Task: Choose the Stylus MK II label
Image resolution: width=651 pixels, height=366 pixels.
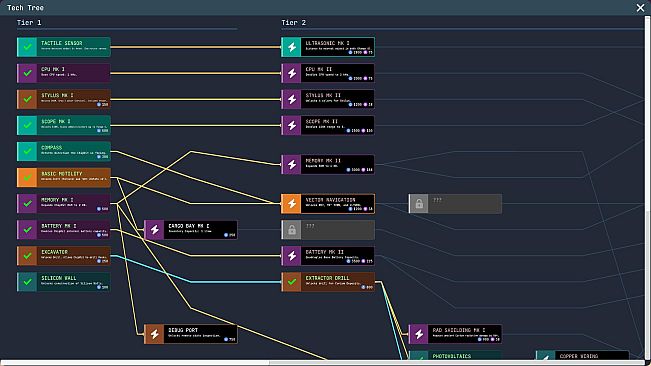Action: pyautogui.click(x=323, y=95)
